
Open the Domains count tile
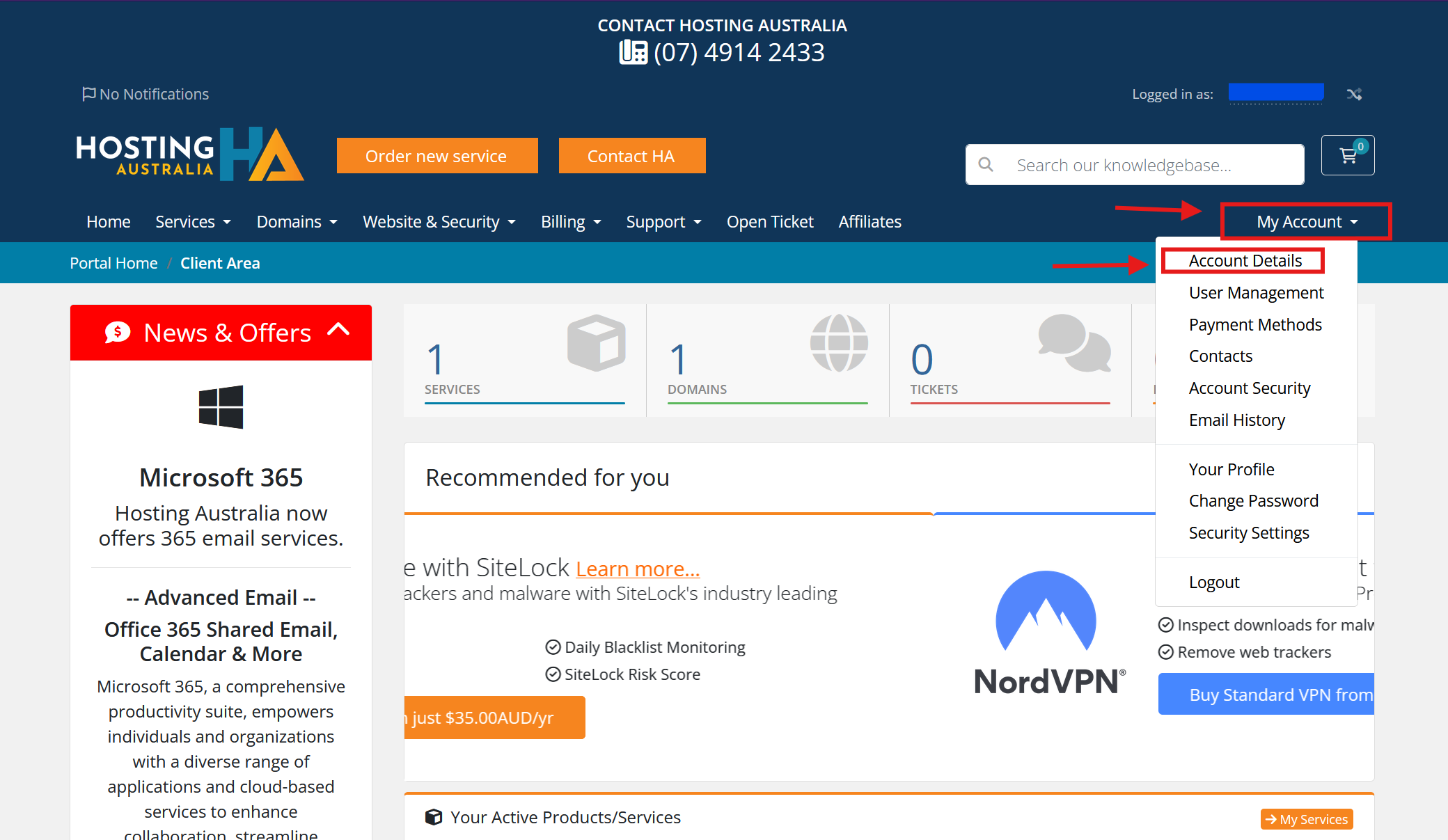[767, 360]
